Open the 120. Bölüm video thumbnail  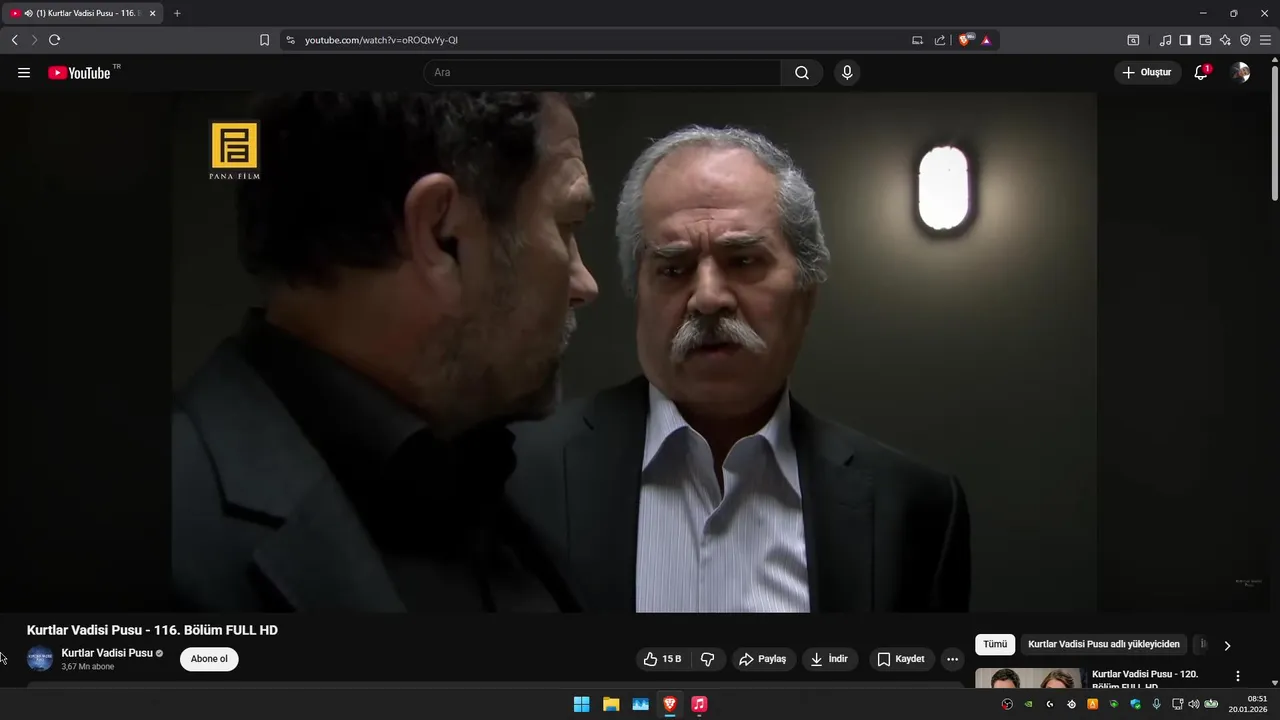1029,679
